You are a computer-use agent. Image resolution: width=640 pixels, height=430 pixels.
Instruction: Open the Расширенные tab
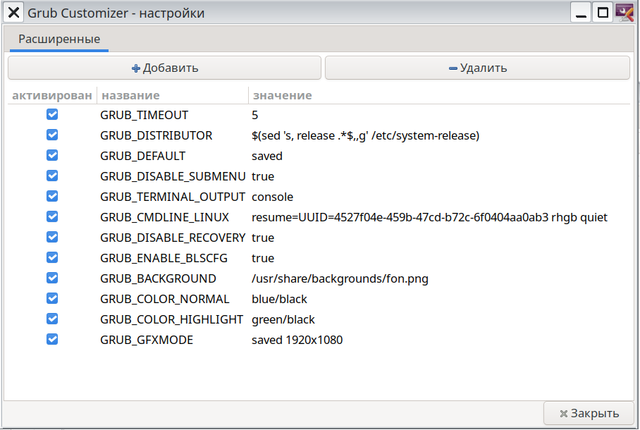pyautogui.click(x=59, y=39)
